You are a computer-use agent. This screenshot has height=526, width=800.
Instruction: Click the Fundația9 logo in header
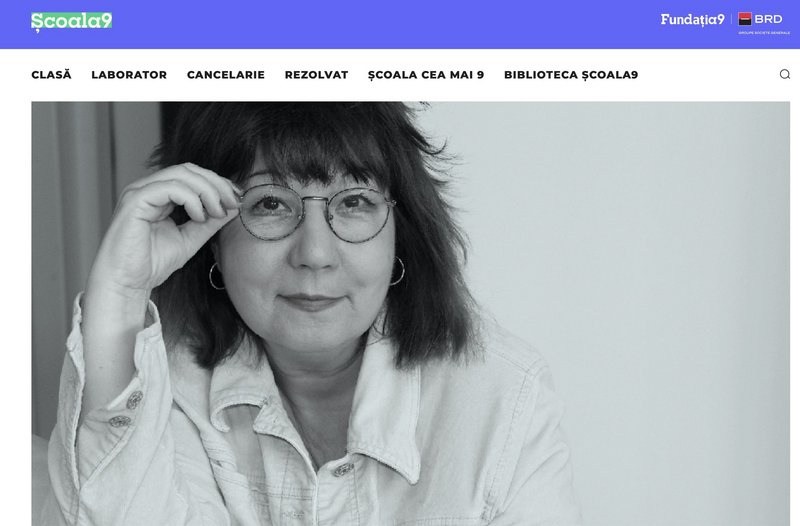tap(692, 20)
